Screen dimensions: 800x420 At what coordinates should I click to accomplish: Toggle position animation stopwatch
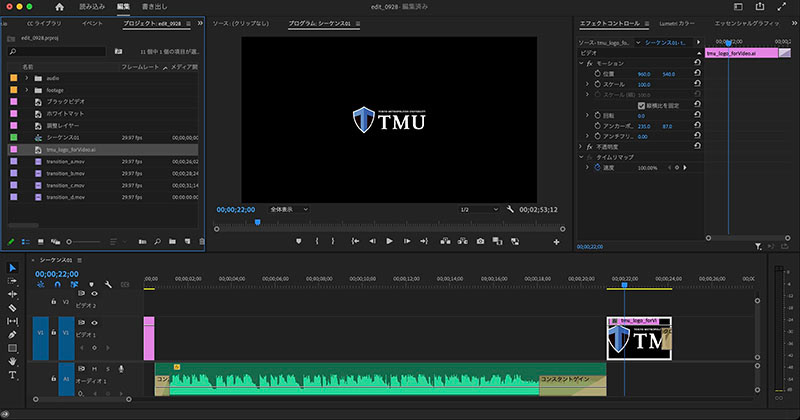(597, 74)
